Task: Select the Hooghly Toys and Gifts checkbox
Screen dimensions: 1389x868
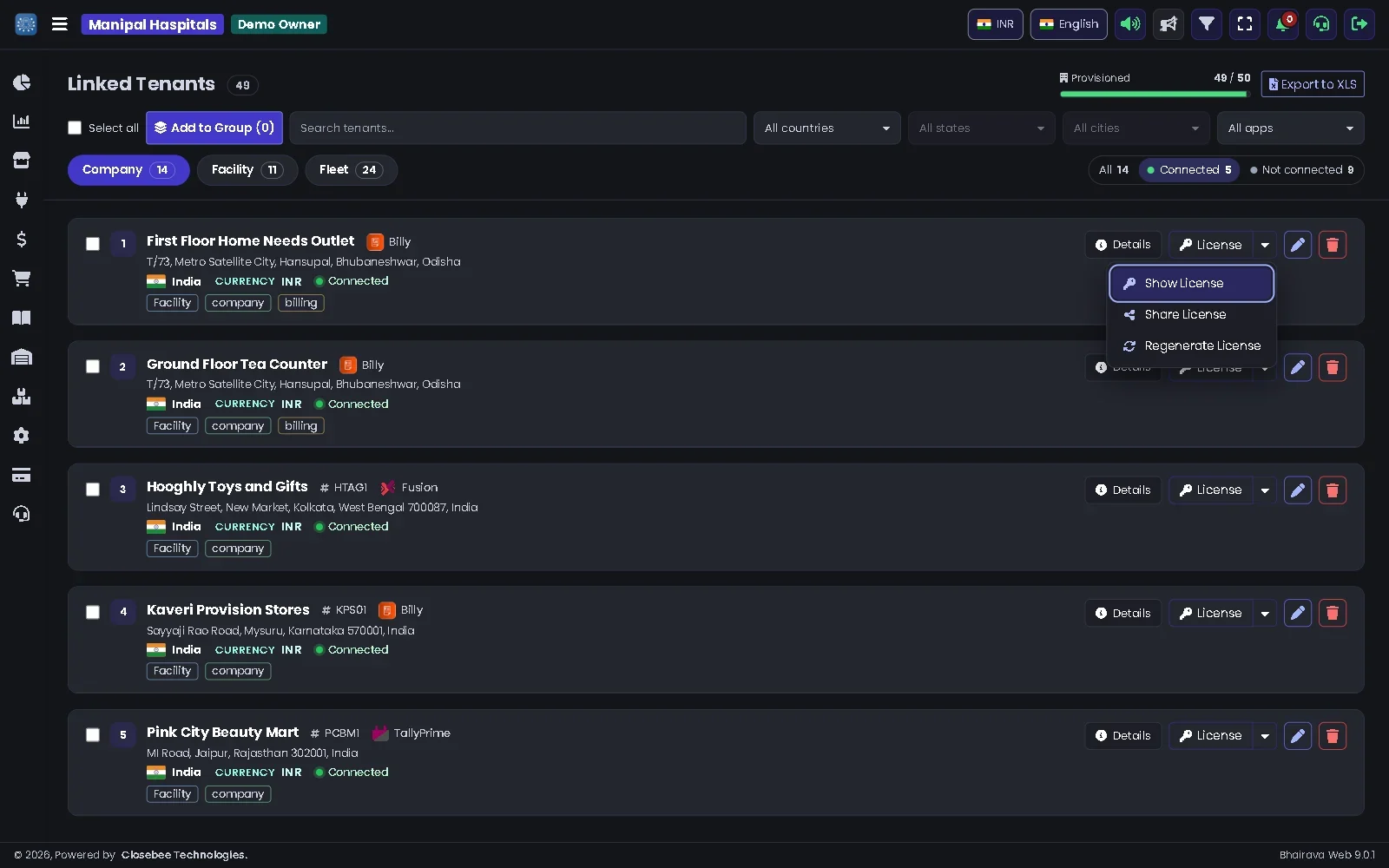Action: (x=93, y=490)
